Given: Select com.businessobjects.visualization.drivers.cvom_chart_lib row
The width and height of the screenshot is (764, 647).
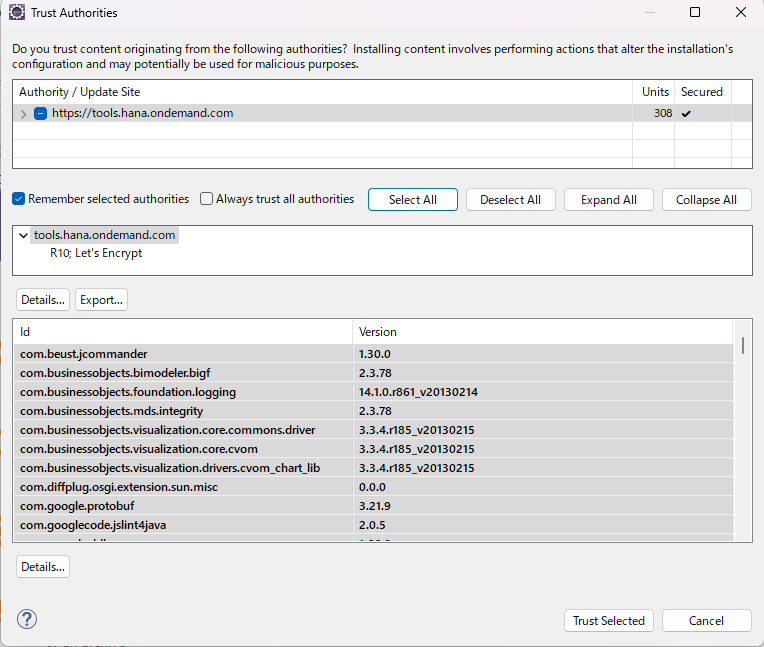Looking at the screenshot, I should [x=373, y=468].
